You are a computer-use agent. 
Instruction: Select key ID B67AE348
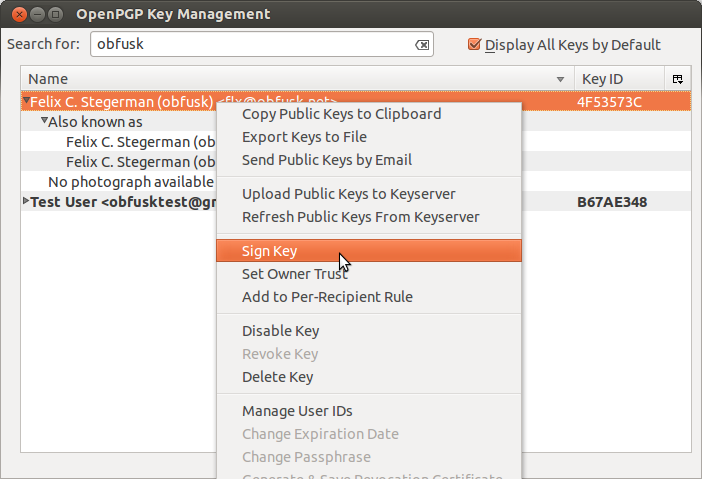coord(612,202)
